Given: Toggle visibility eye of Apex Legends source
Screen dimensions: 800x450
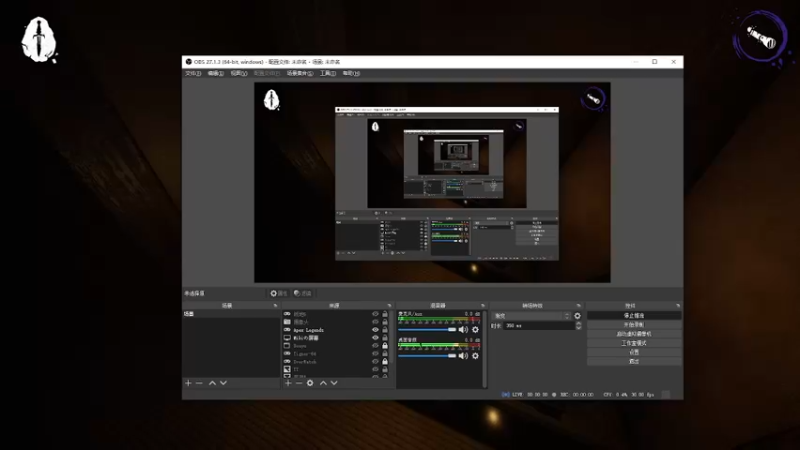Looking at the screenshot, I should (x=376, y=330).
